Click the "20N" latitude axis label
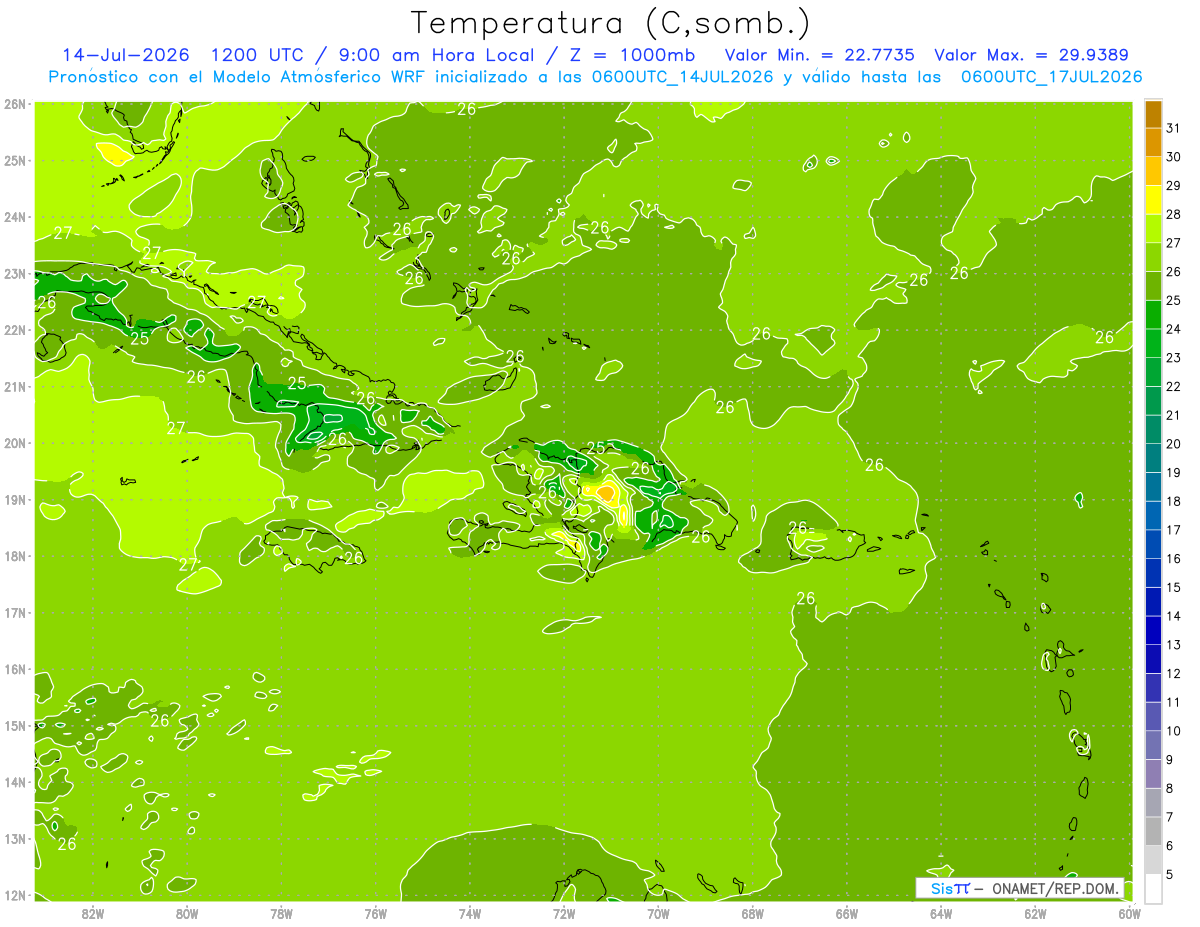This screenshot has height=927, width=1200. [14, 443]
